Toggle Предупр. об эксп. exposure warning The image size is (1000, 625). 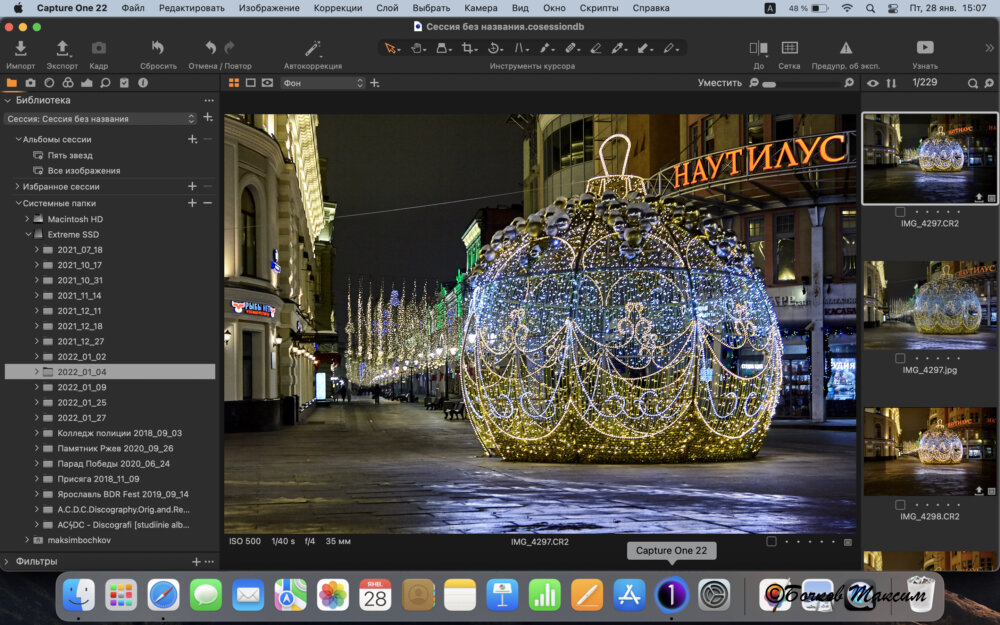tap(846, 48)
